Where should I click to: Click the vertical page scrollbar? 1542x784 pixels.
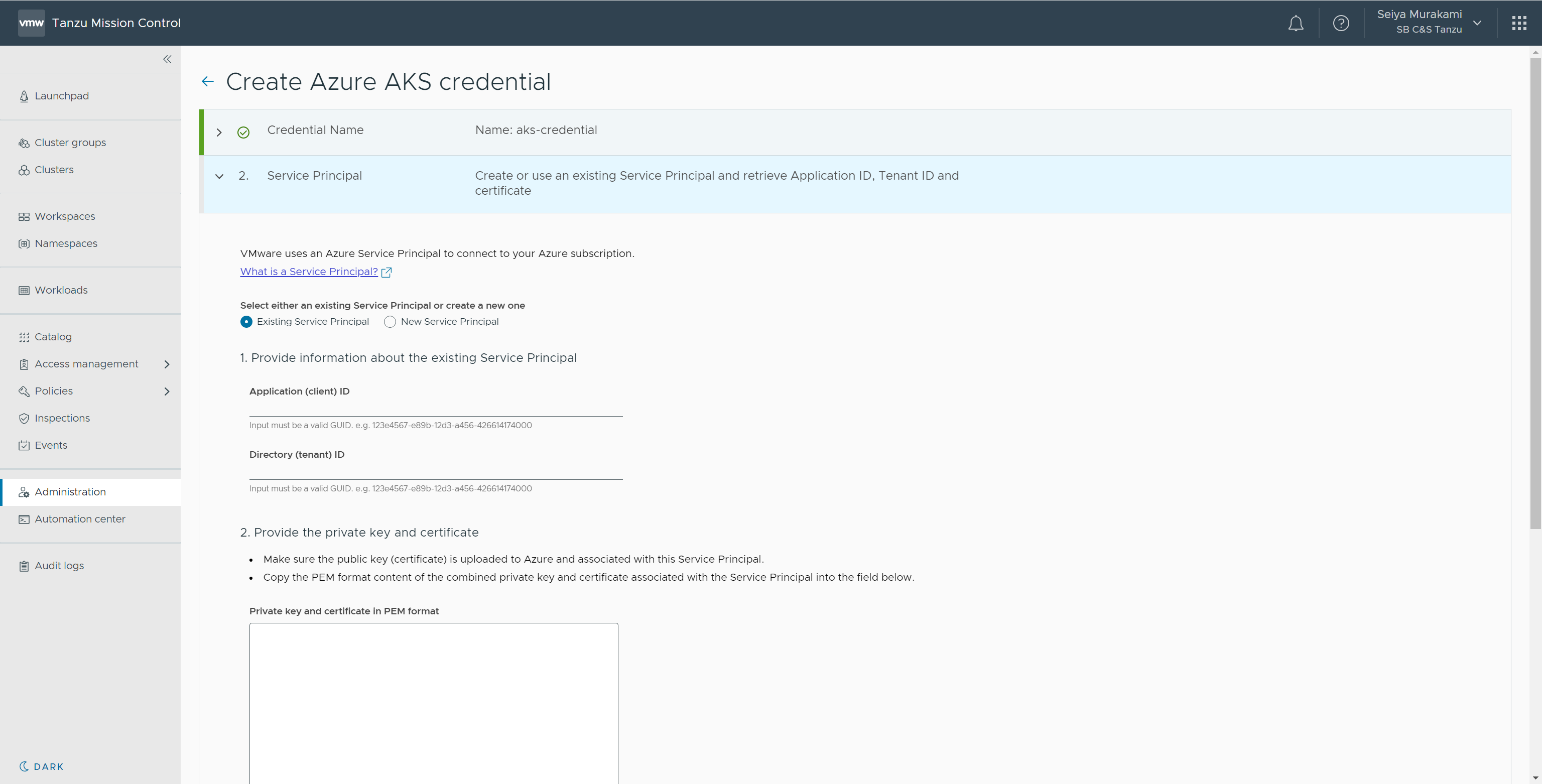1535,293
